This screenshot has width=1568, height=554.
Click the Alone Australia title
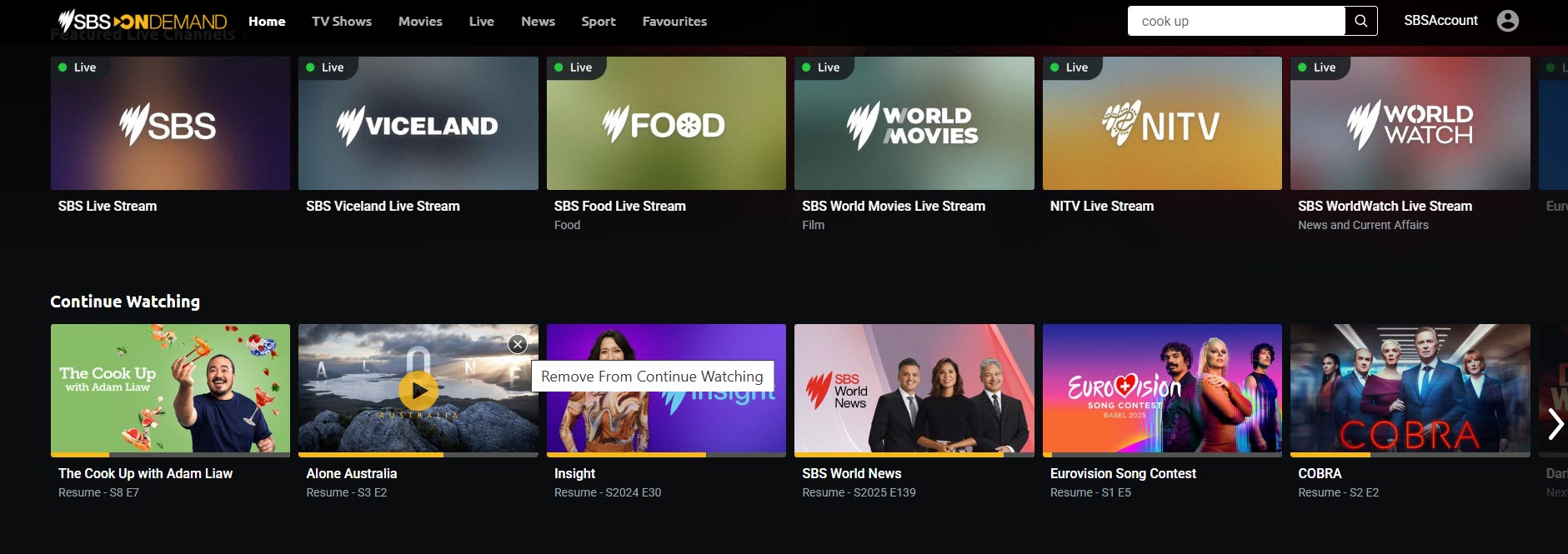coord(351,473)
